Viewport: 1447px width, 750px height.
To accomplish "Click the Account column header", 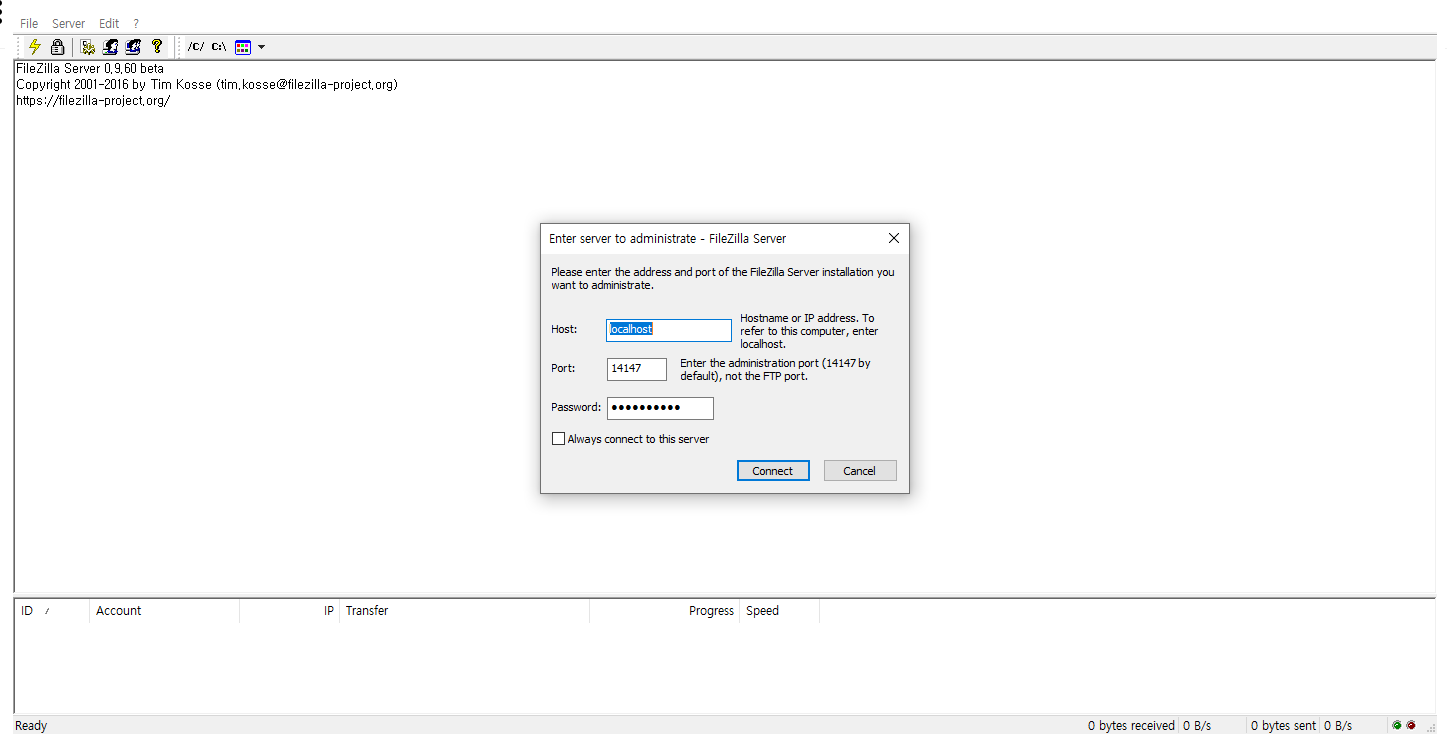I will pyautogui.click(x=165, y=611).
